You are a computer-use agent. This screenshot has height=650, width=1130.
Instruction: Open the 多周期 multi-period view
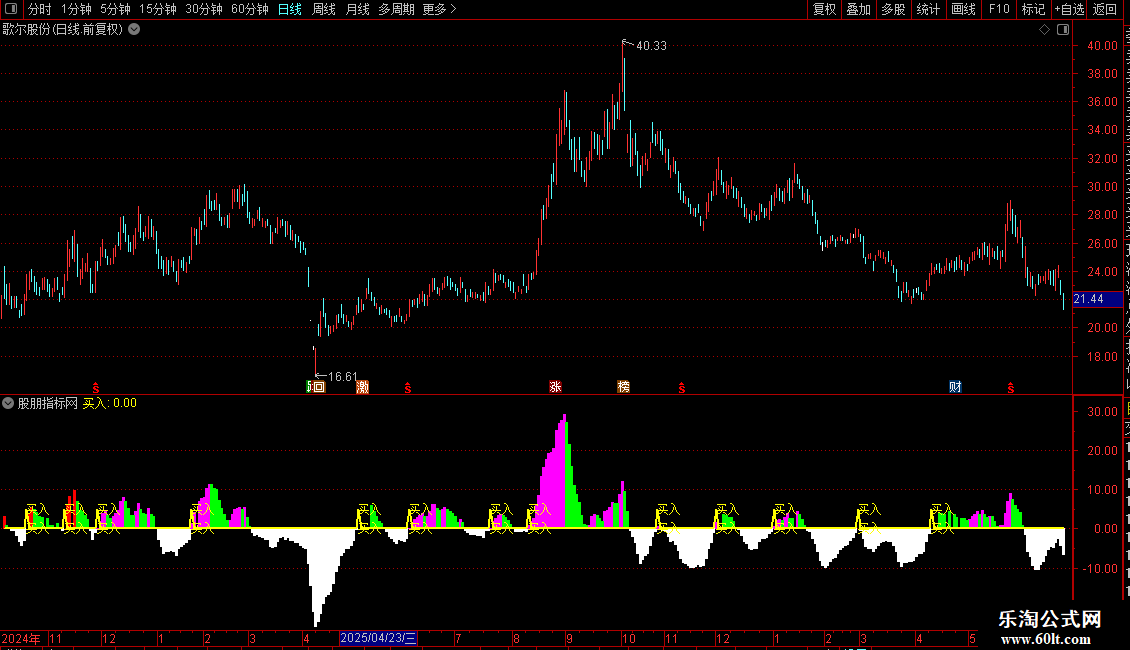tap(396, 9)
